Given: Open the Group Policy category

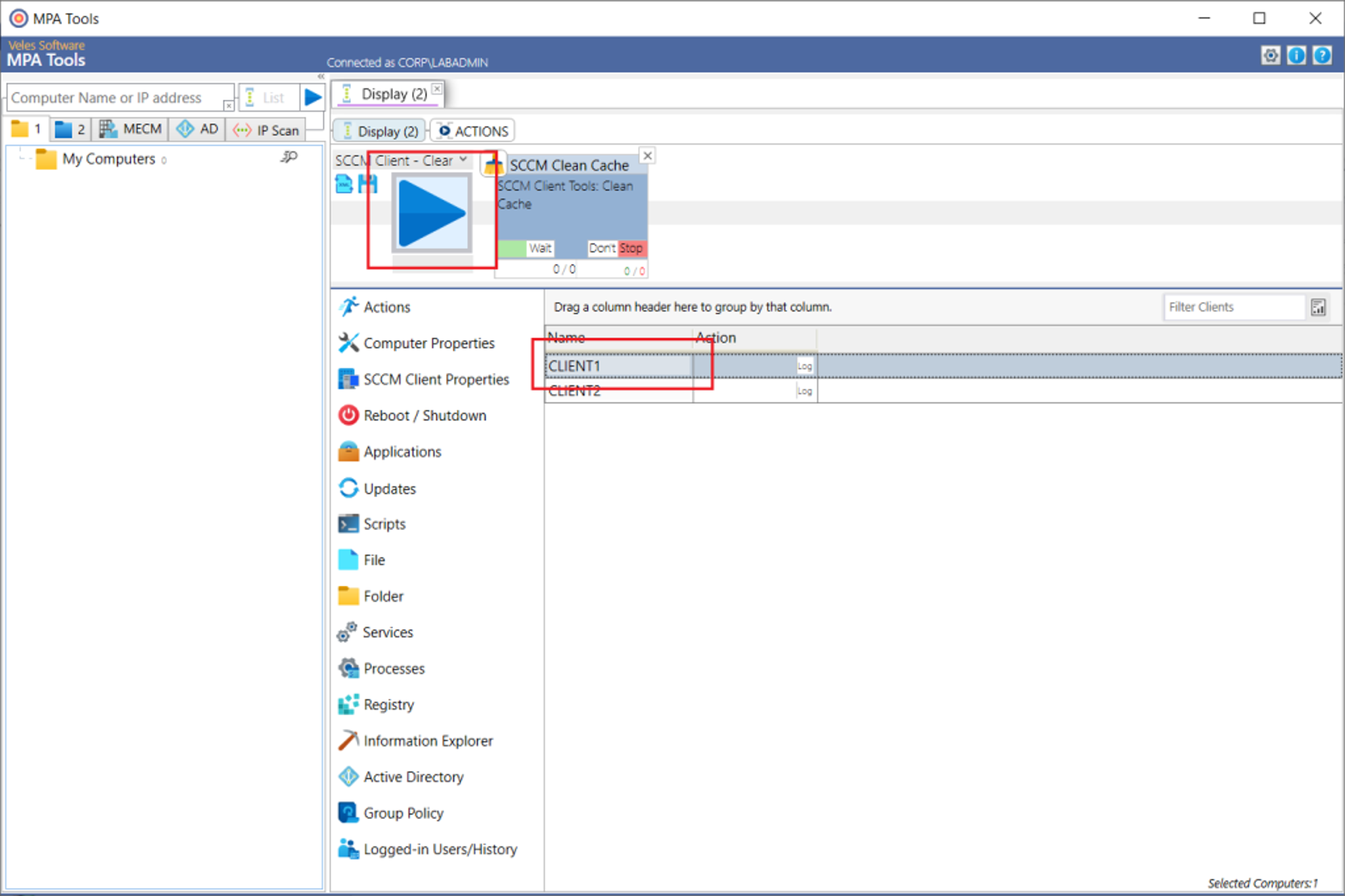Looking at the screenshot, I should point(391,813).
